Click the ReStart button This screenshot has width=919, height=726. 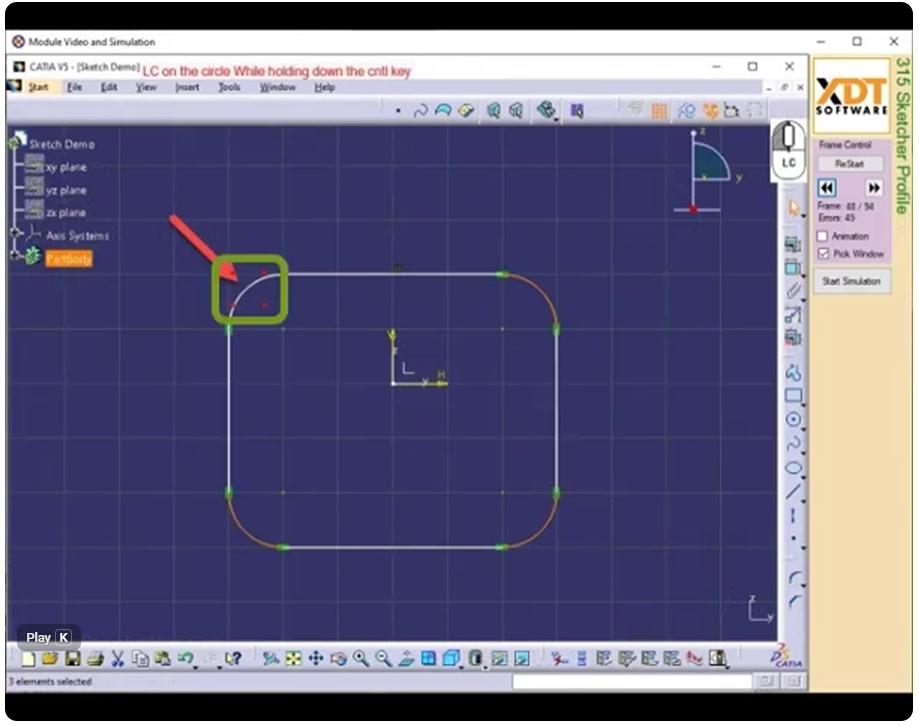(850, 163)
